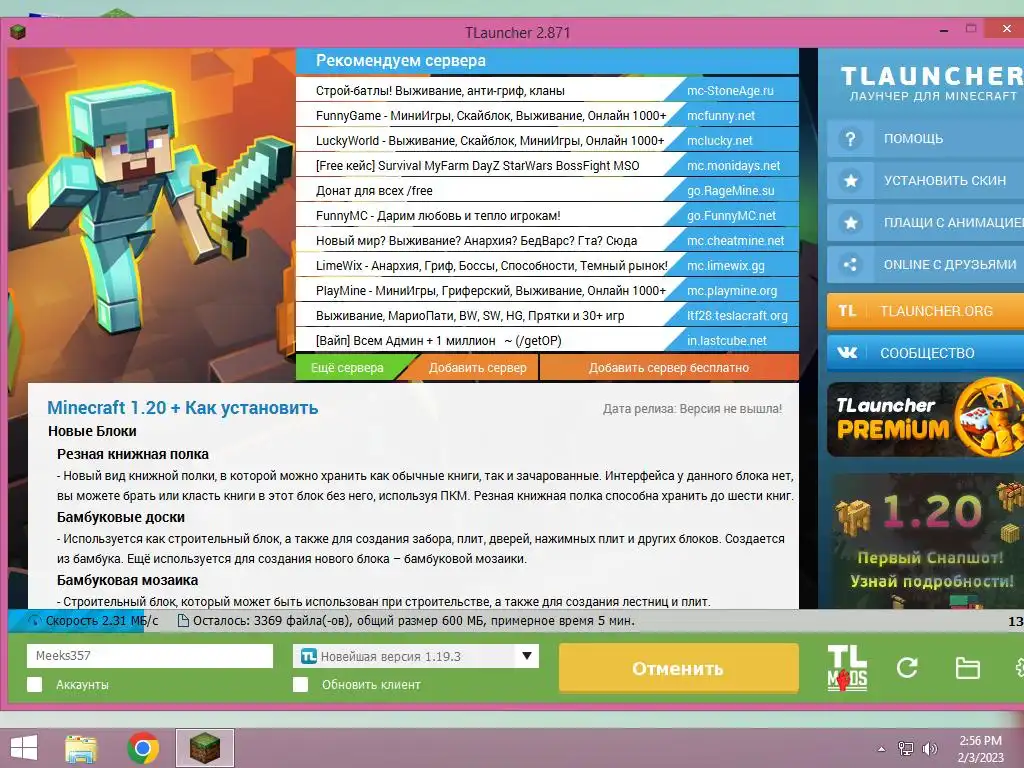
Task: Select server mc-StoneAge.ru
Action: pos(730,91)
